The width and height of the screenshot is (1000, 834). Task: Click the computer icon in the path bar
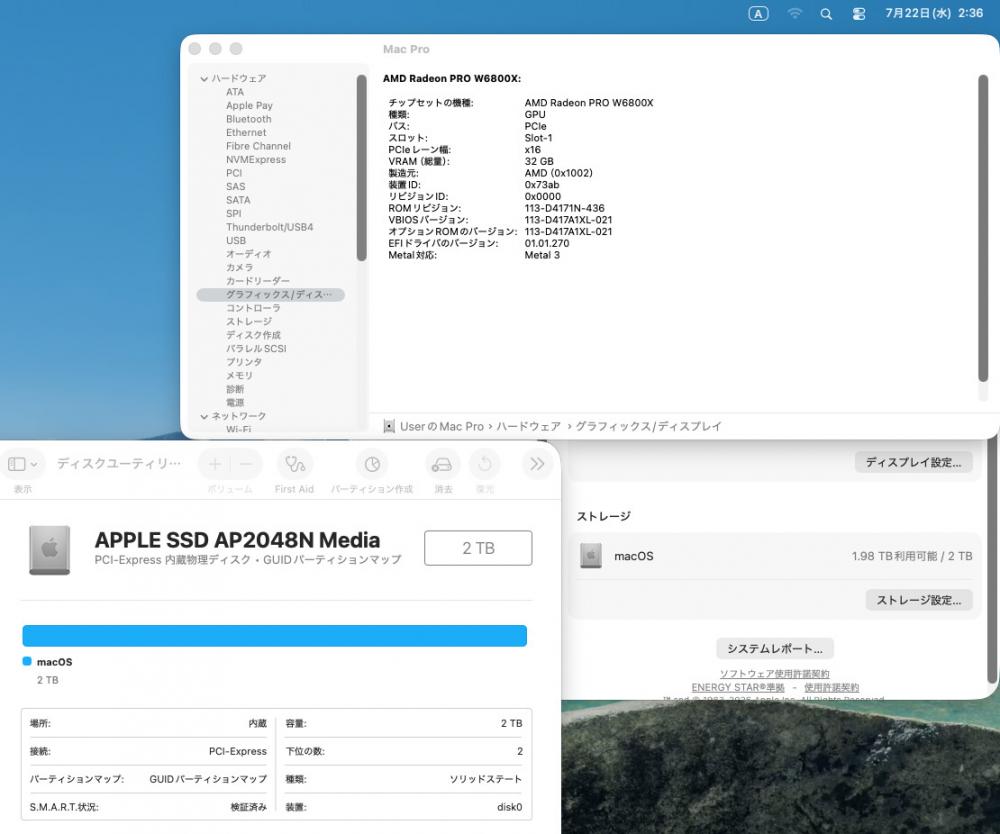tap(389, 427)
